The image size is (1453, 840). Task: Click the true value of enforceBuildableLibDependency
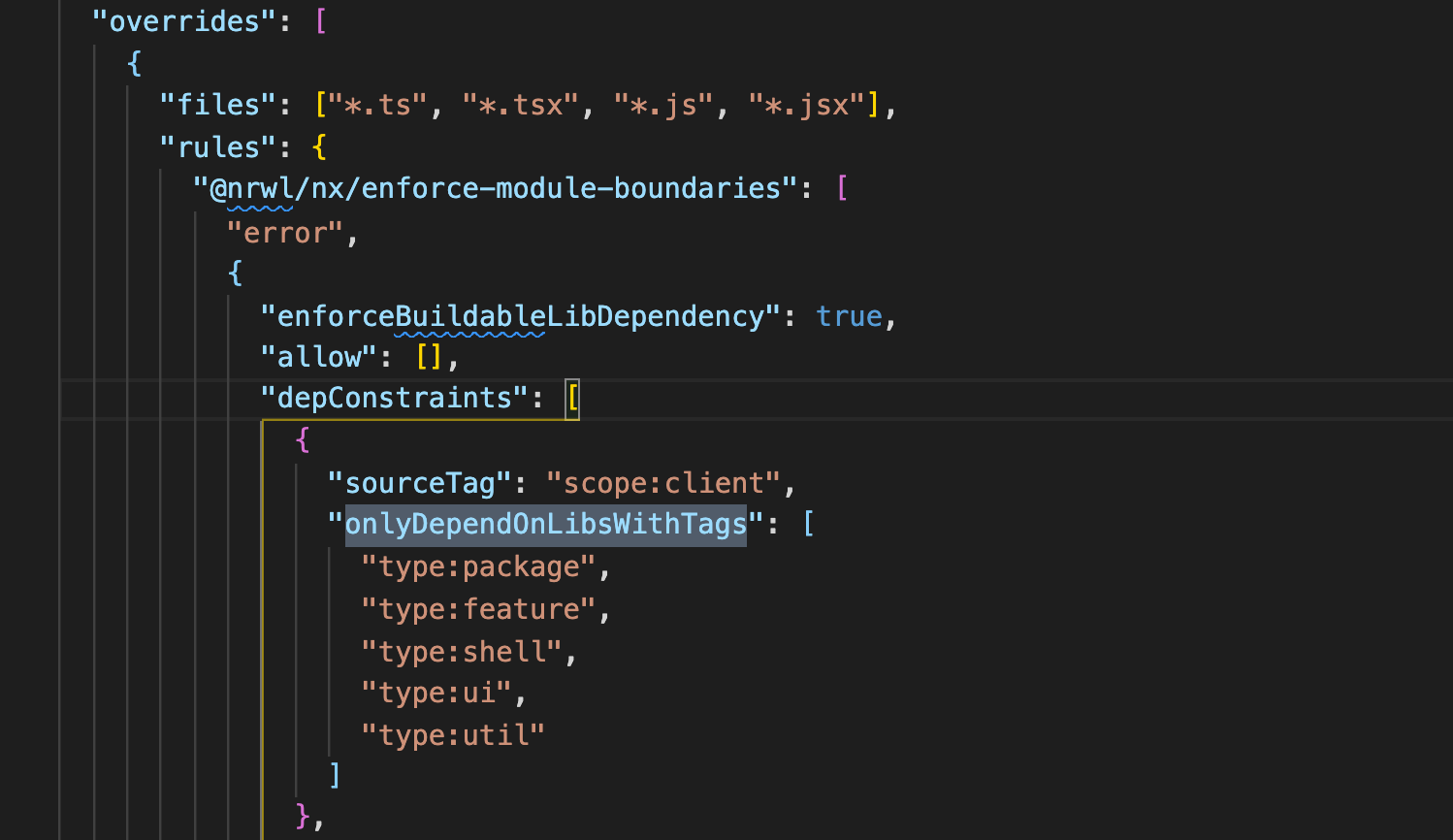coord(849,315)
